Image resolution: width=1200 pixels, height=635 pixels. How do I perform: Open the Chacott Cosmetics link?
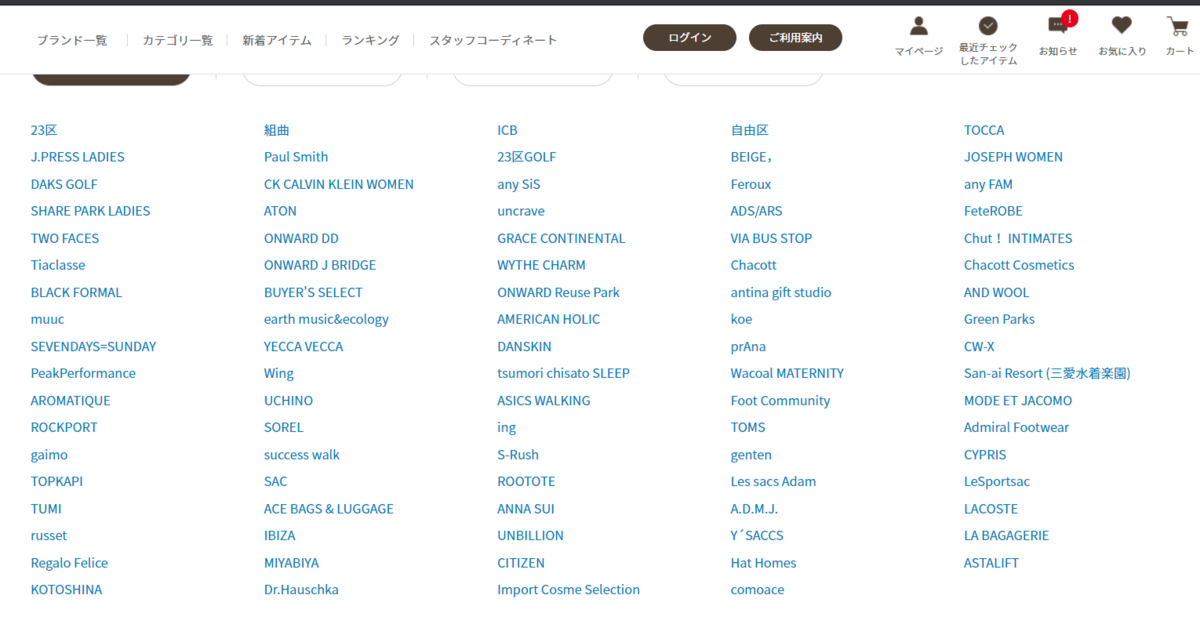tap(1019, 265)
